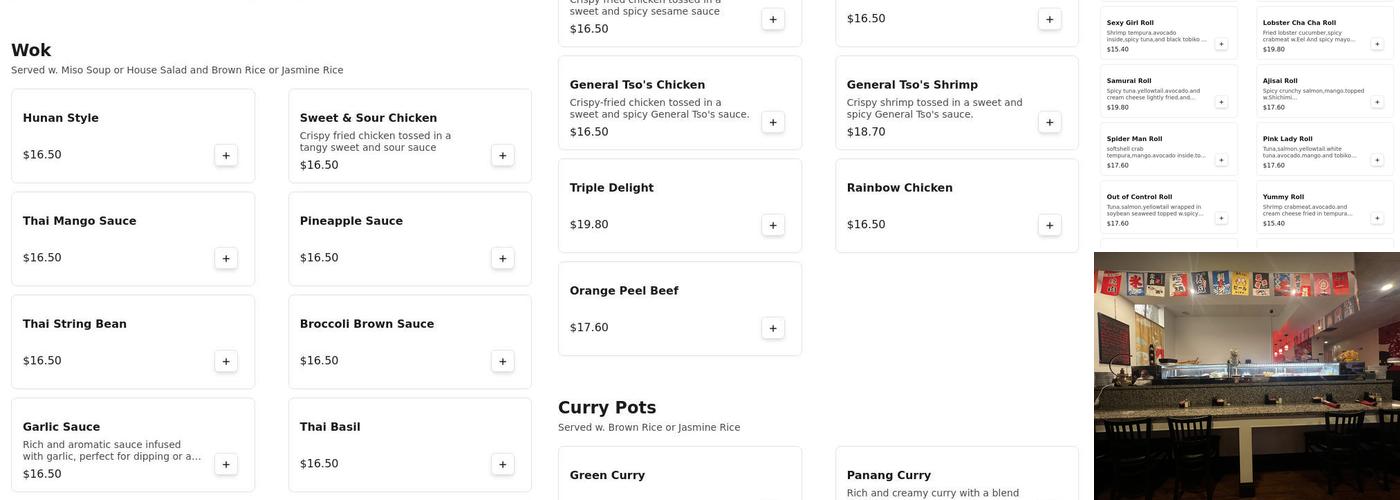
Task: Open the restaurant interior photo
Action: pyautogui.click(x=1246, y=375)
